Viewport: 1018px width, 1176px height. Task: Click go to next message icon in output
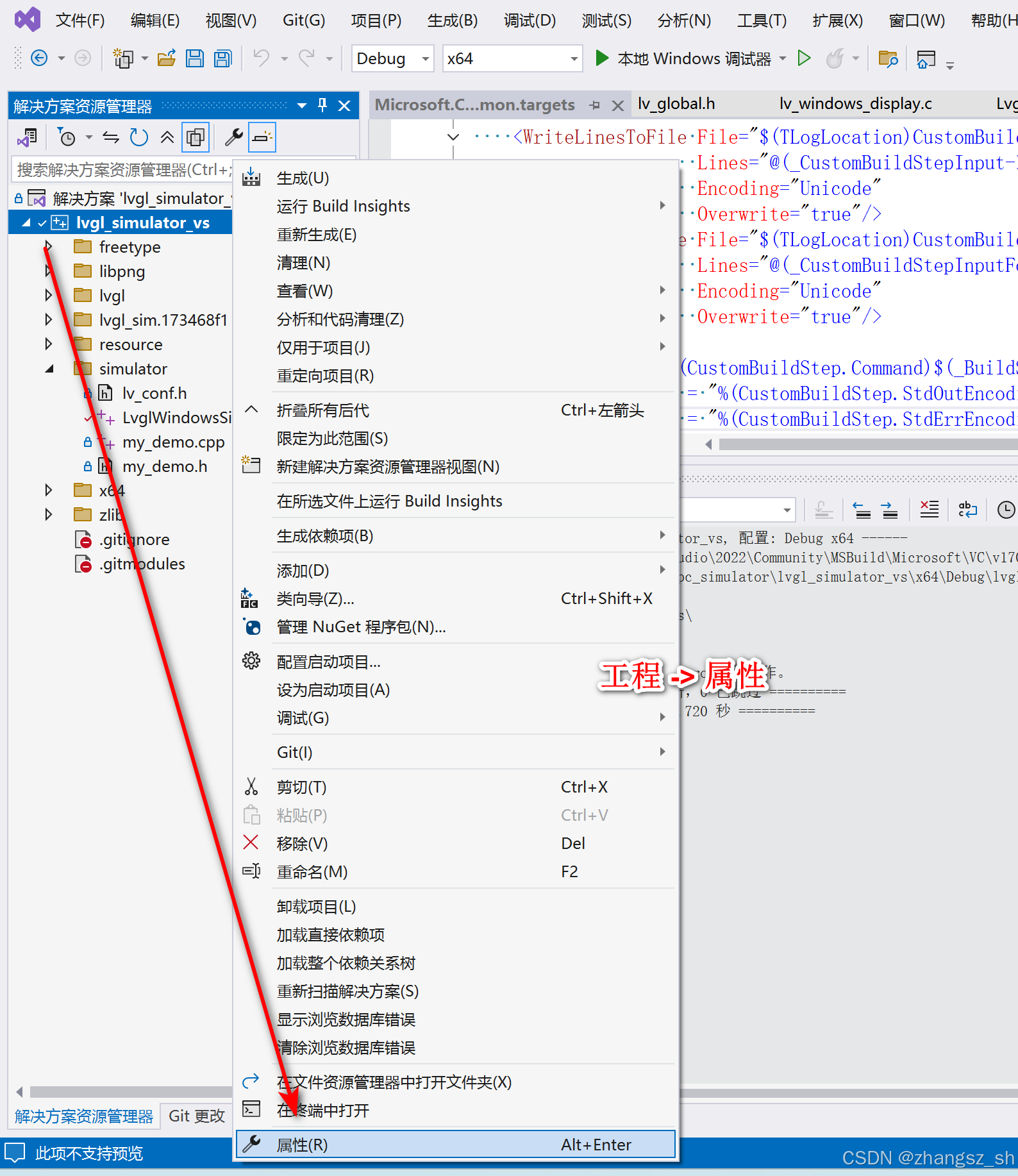pyautogui.click(x=889, y=510)
